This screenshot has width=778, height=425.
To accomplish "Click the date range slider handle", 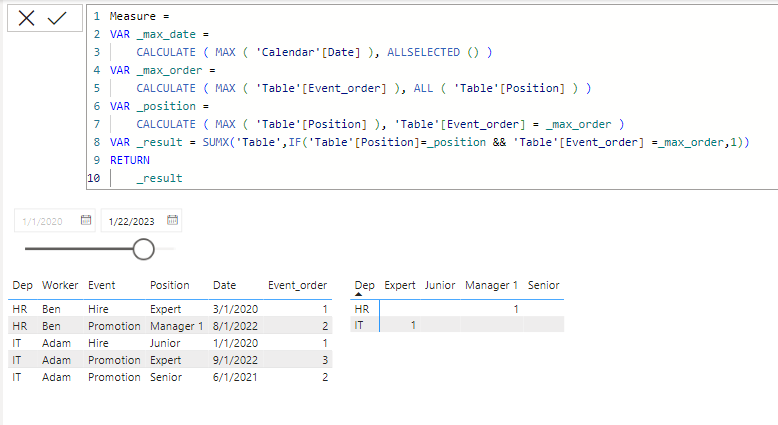I will [x=143, y=249].
